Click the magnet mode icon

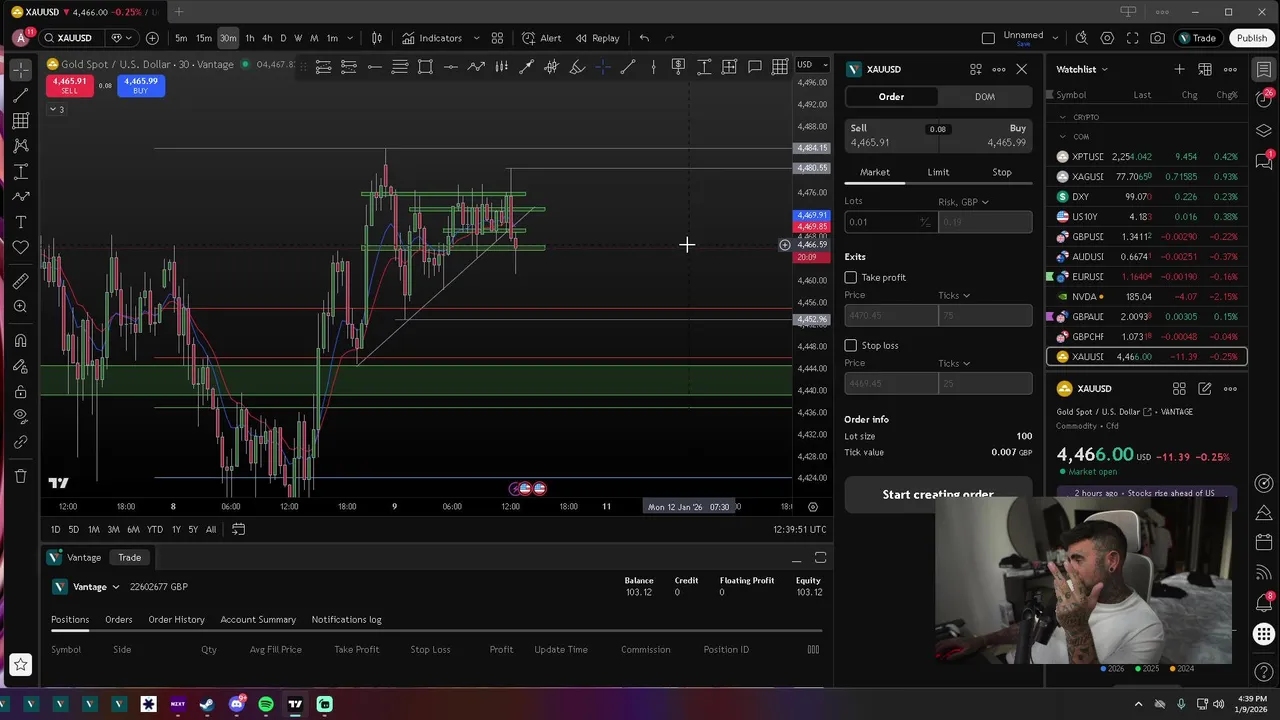pyautogui.click(x=20, y=340)
